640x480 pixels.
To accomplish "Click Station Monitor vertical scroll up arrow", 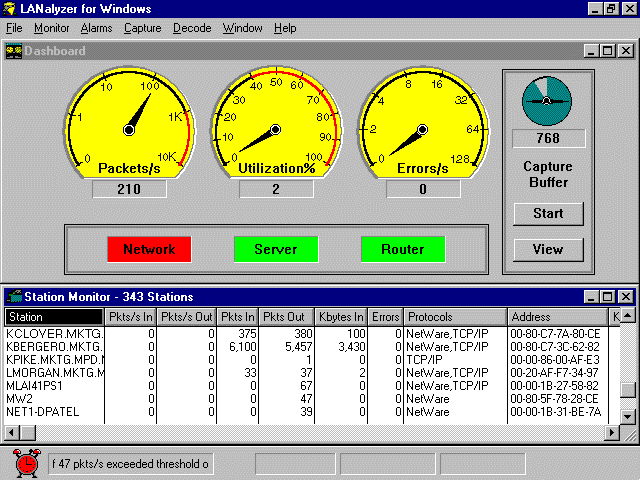I will pyautogui.click(x=628, y=316).
